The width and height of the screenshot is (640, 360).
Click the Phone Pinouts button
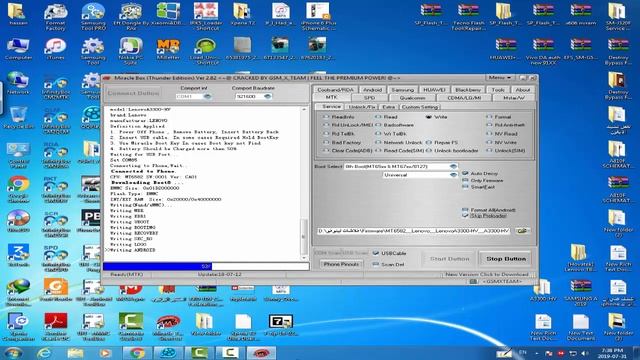(341, 264)
